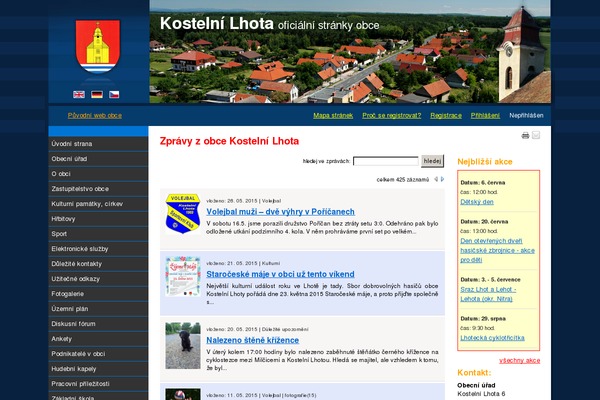Select 'Hudební kapely' menu item
The height and width of the screenshot is (400, 600).
[98, 369]
